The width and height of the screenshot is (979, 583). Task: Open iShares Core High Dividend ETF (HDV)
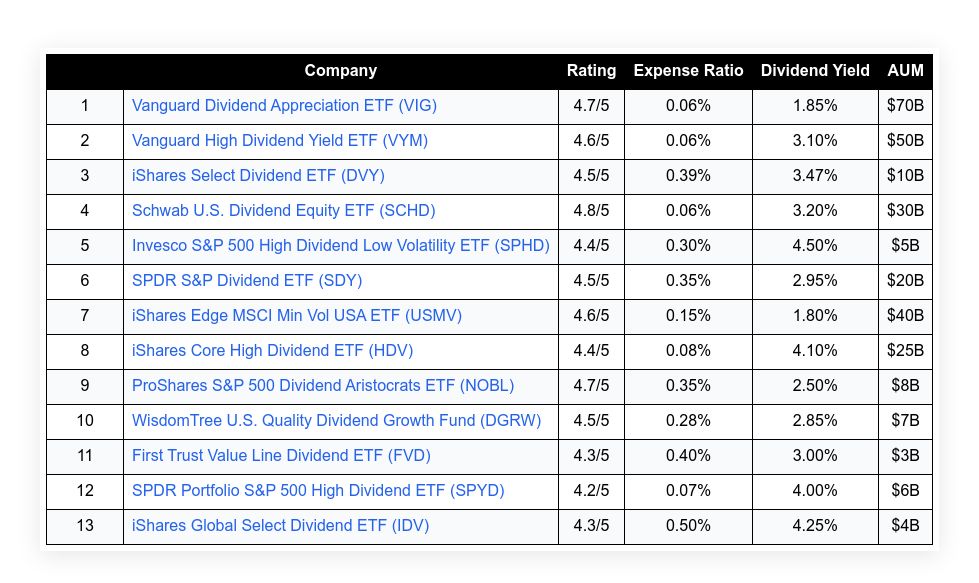pos(272,351)
